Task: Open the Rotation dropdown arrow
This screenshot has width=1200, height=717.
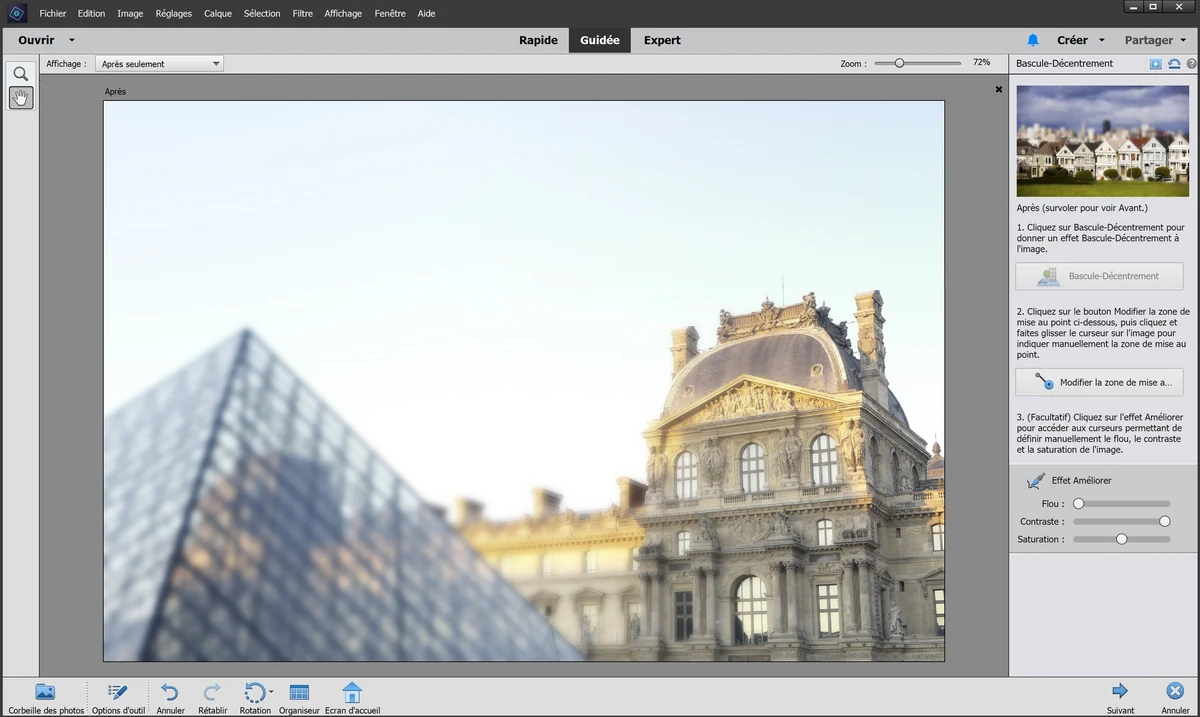Action: [271, 692]
